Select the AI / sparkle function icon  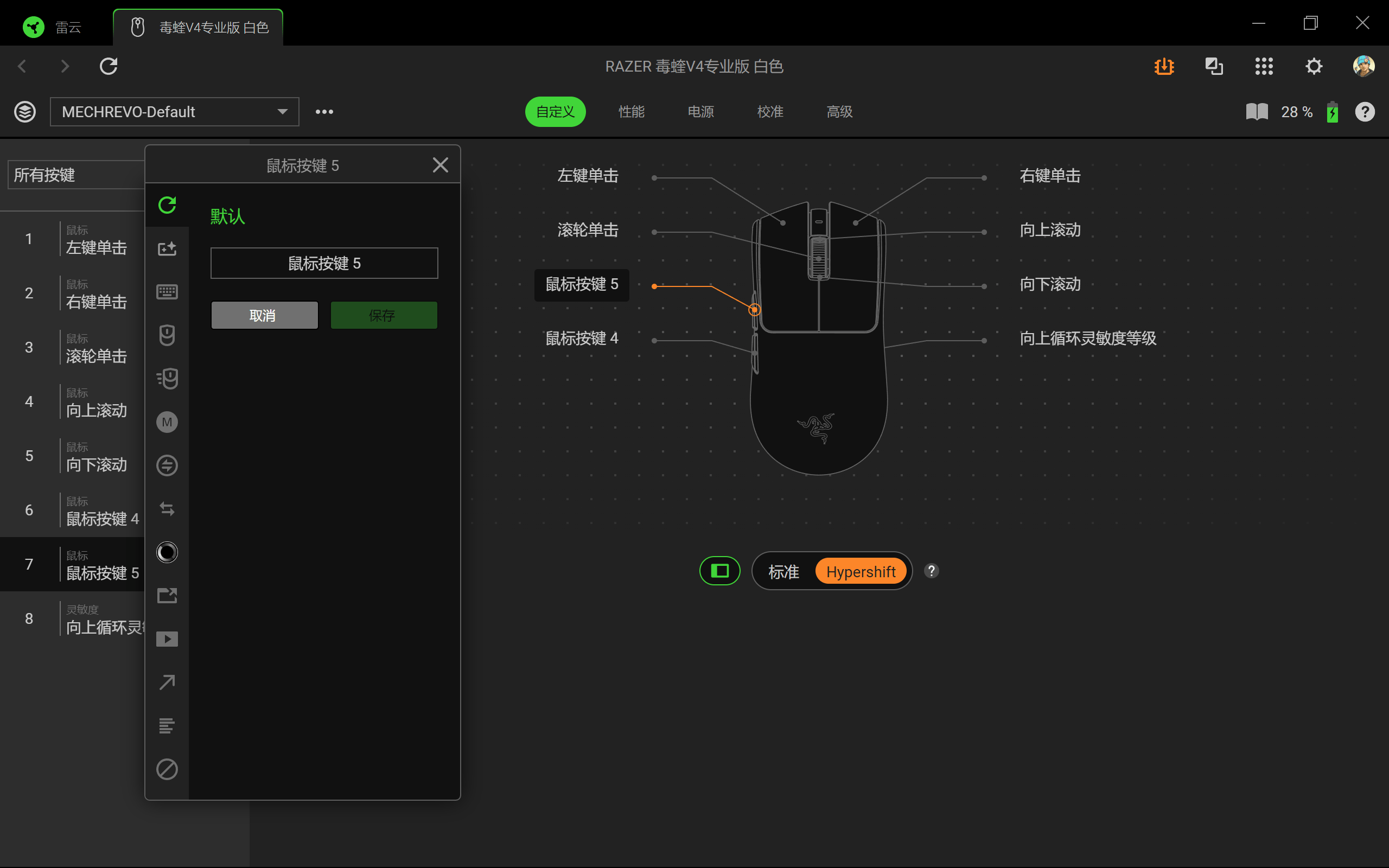pos(167,248)
